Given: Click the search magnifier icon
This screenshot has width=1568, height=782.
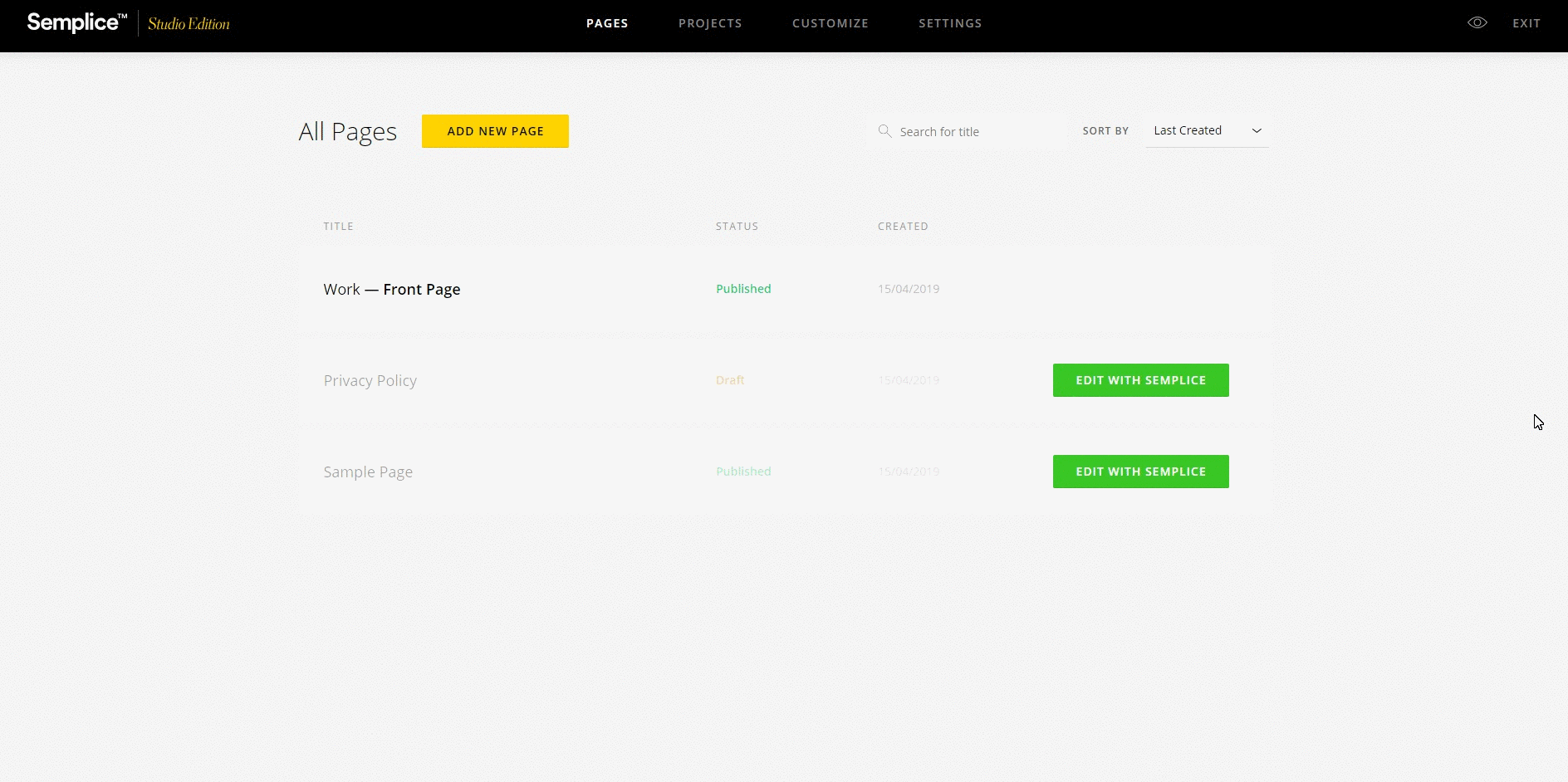Looking at the screenshot, I should [x=884, y=131].
